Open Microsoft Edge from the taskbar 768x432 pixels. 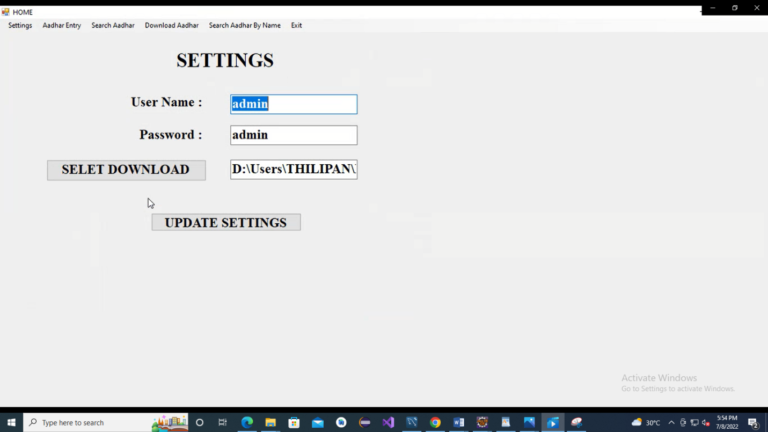click(x=247, y=422)
